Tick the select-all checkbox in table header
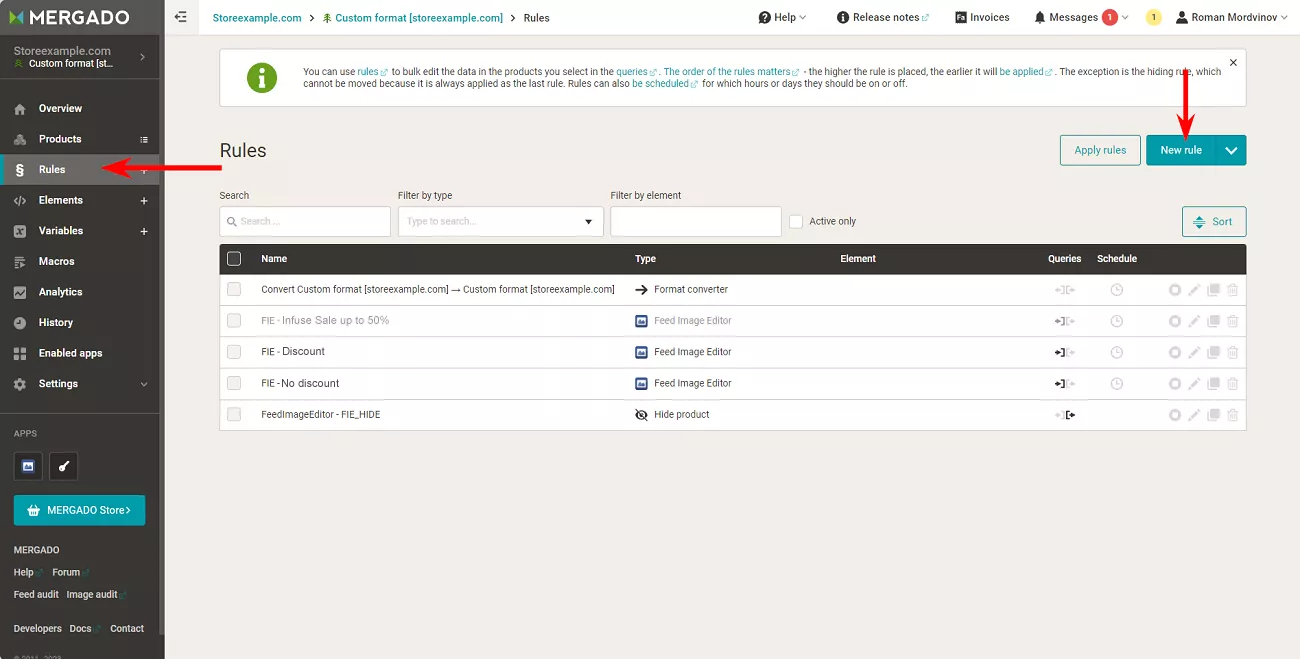Image resolution: width=1300 pixels, height=659 pixels. 234,259
